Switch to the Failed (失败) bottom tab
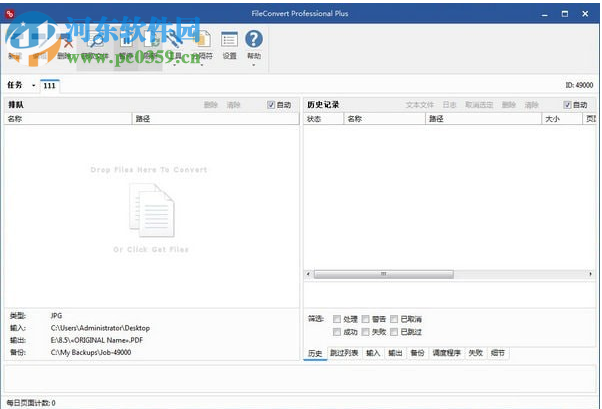 pos(476,353)
